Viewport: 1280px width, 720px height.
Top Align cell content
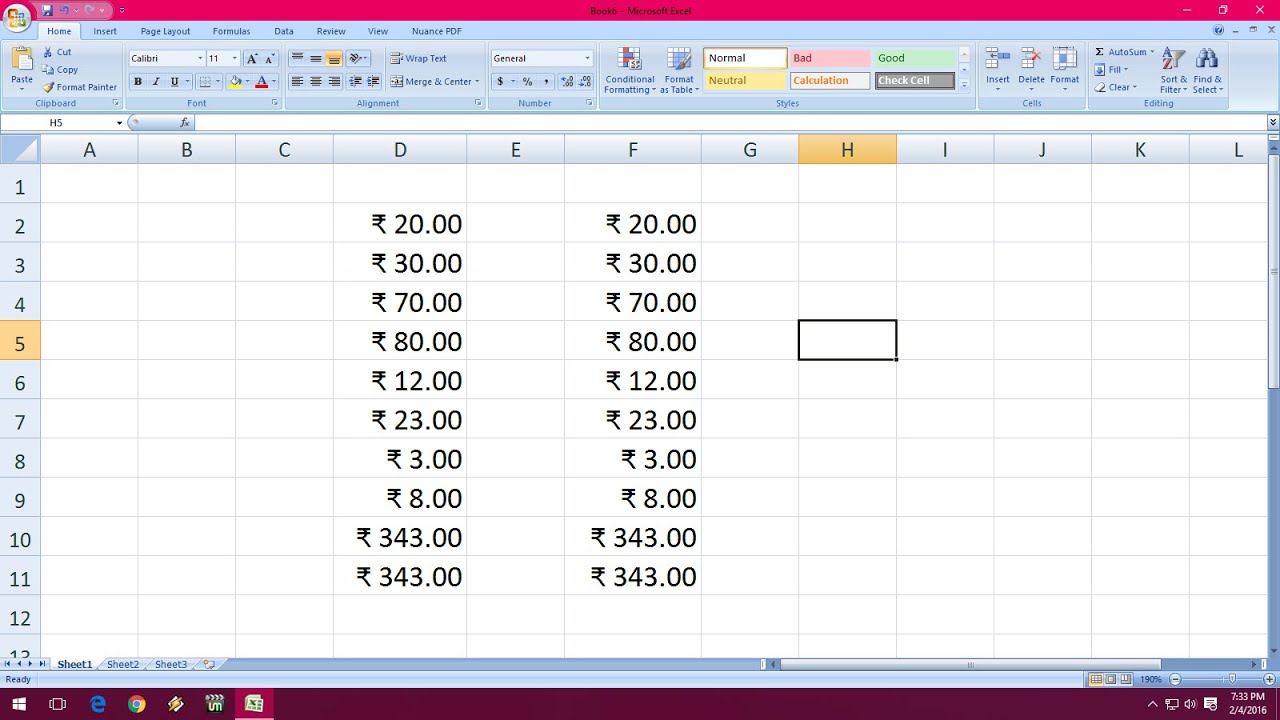pyautogui.click(x=297, y=58)
